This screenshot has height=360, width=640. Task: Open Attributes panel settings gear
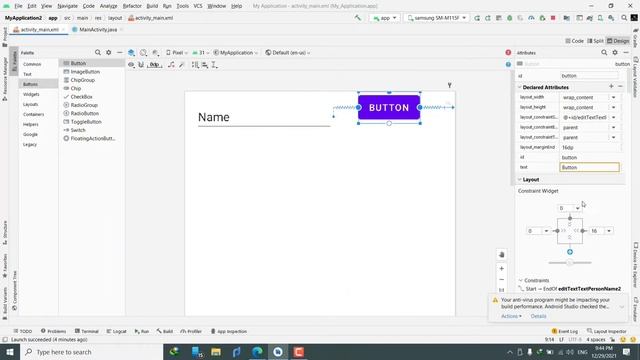615,53
